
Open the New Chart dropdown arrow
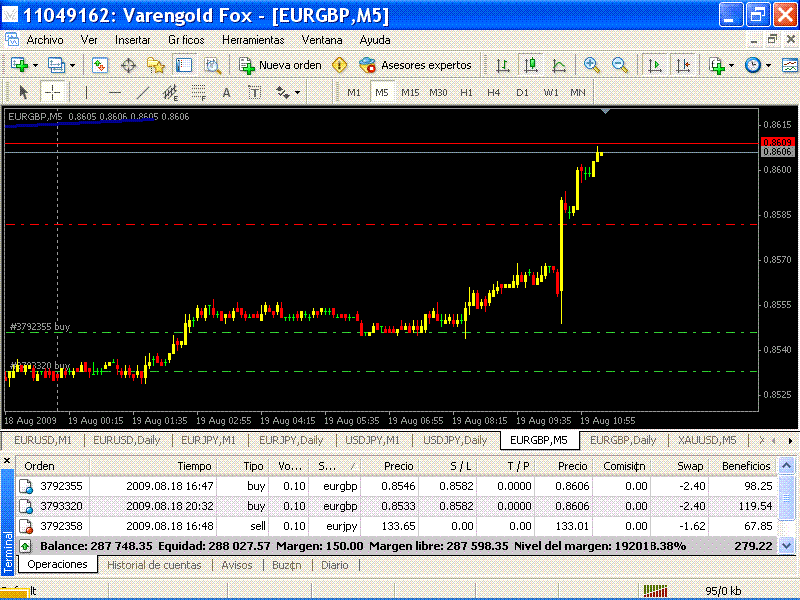(x=35, y=66)
